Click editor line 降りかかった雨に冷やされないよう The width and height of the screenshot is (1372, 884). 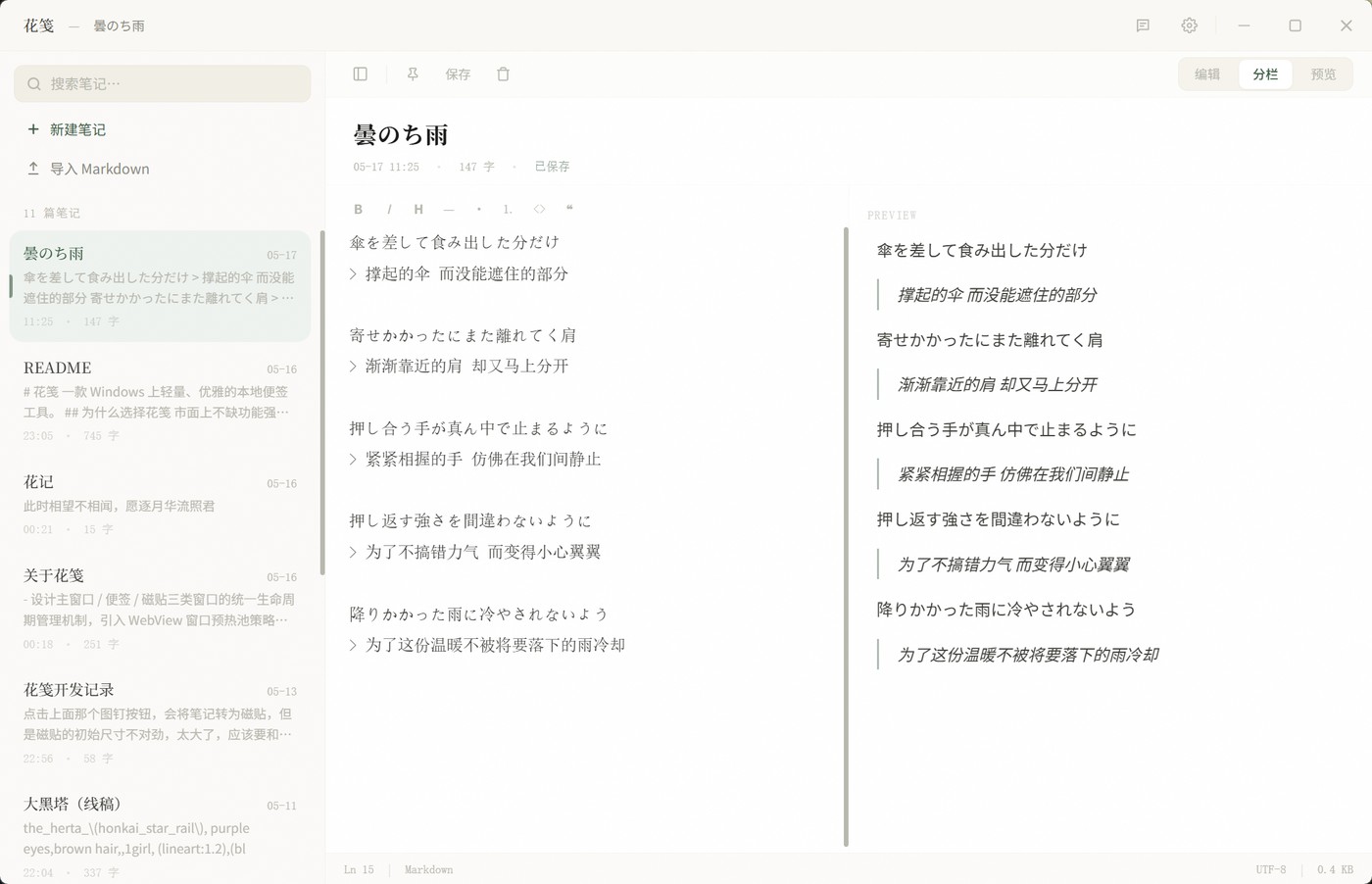(479, 614)
